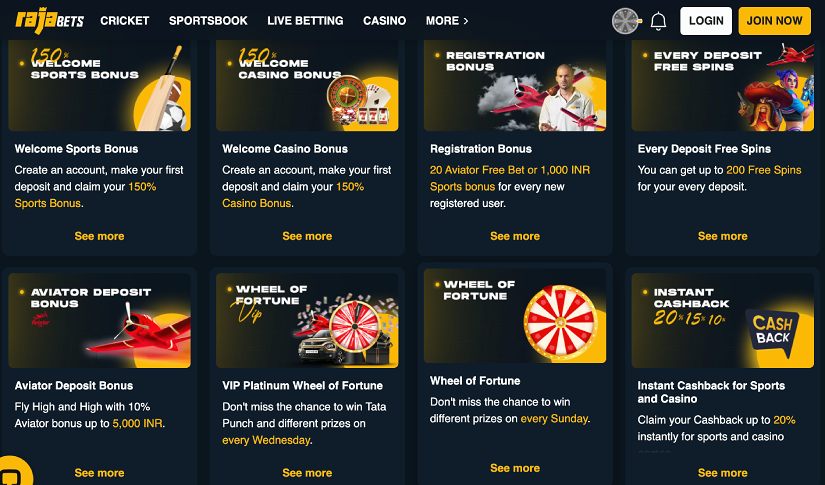See more about Welcome Sports Bonus
The height and width of the screenshot is (485, 825).
point(99,236)
